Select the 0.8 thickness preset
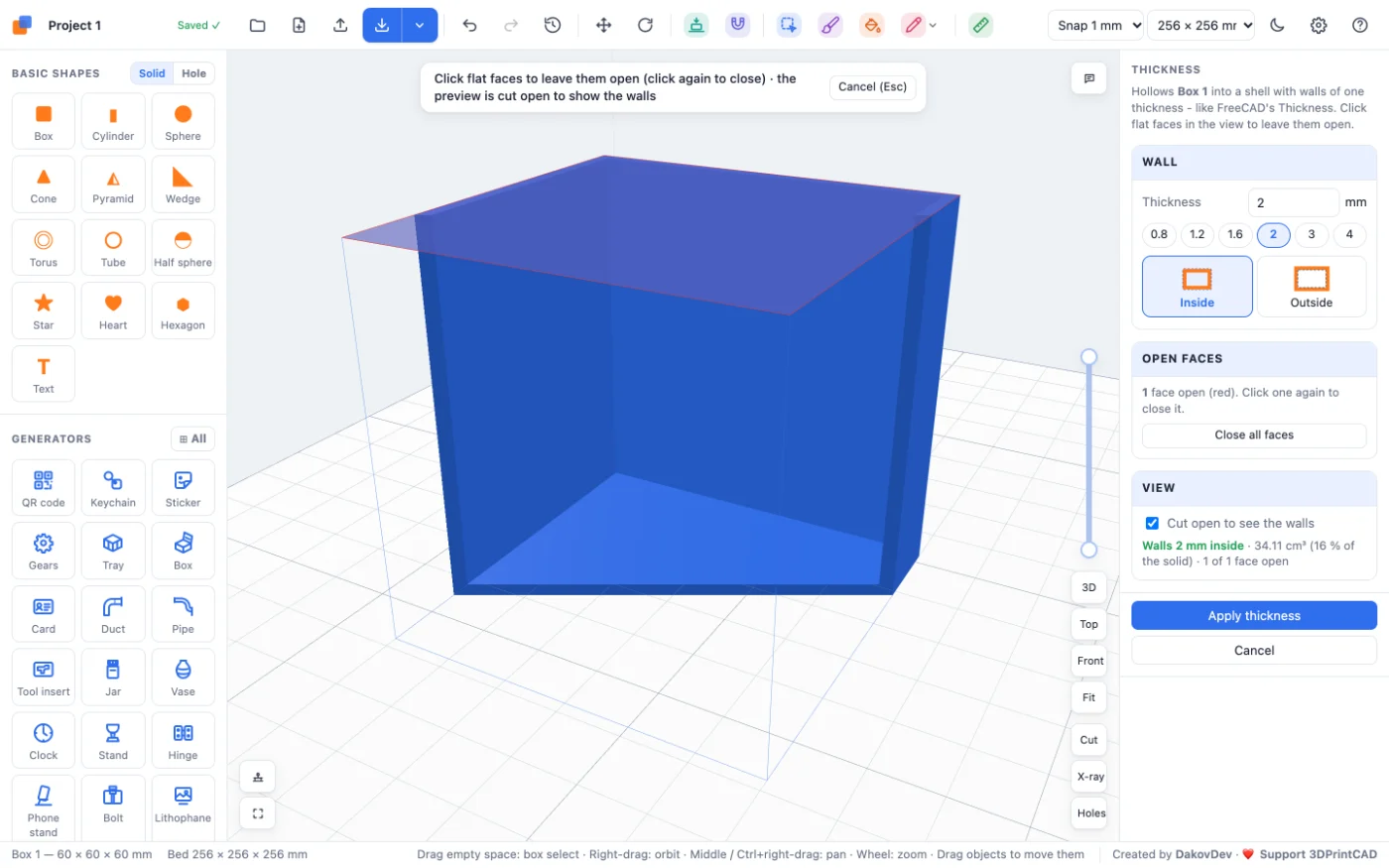Screen dimensions: 1389x868 pyautogui.click(x=1159, y=235)
